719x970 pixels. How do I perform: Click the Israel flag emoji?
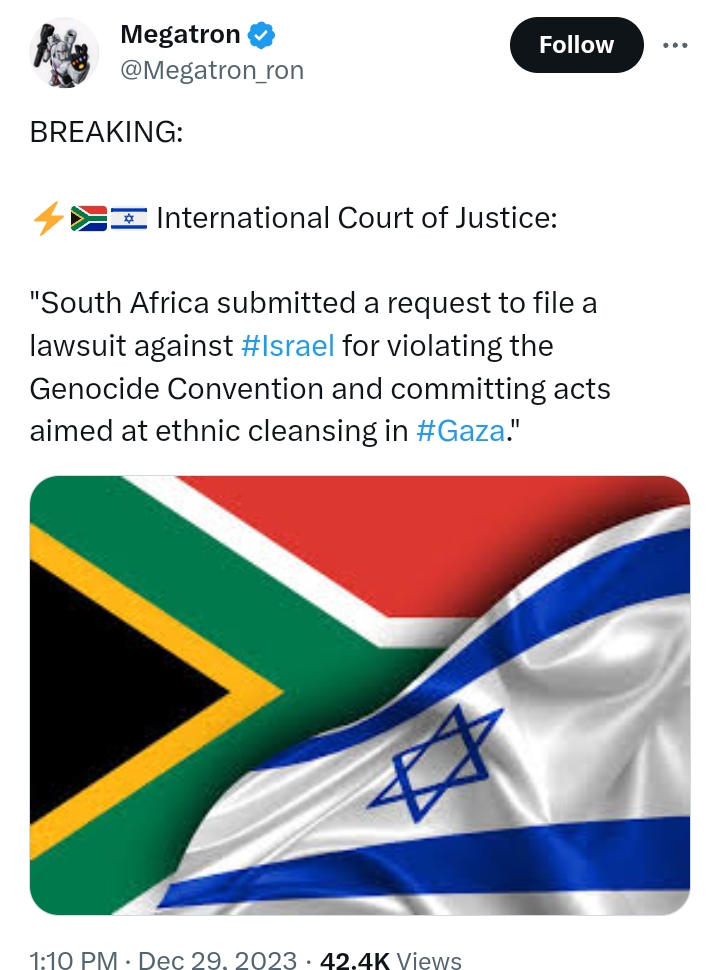point(129,218)
